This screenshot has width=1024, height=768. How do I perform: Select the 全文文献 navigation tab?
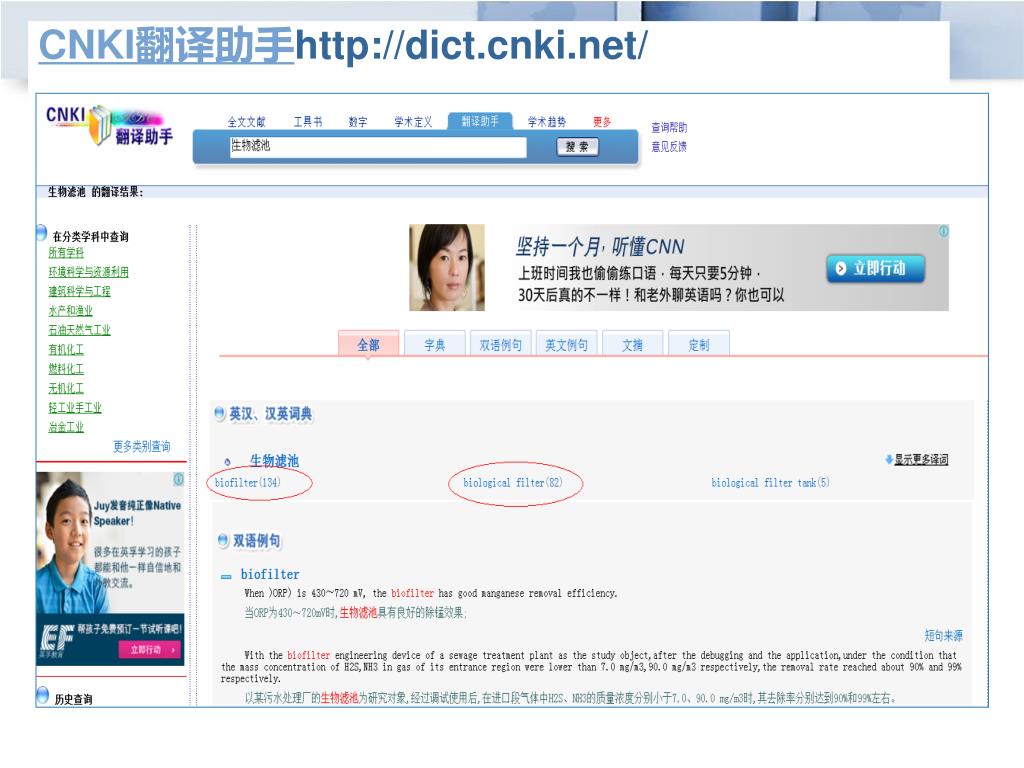(246, 121)
